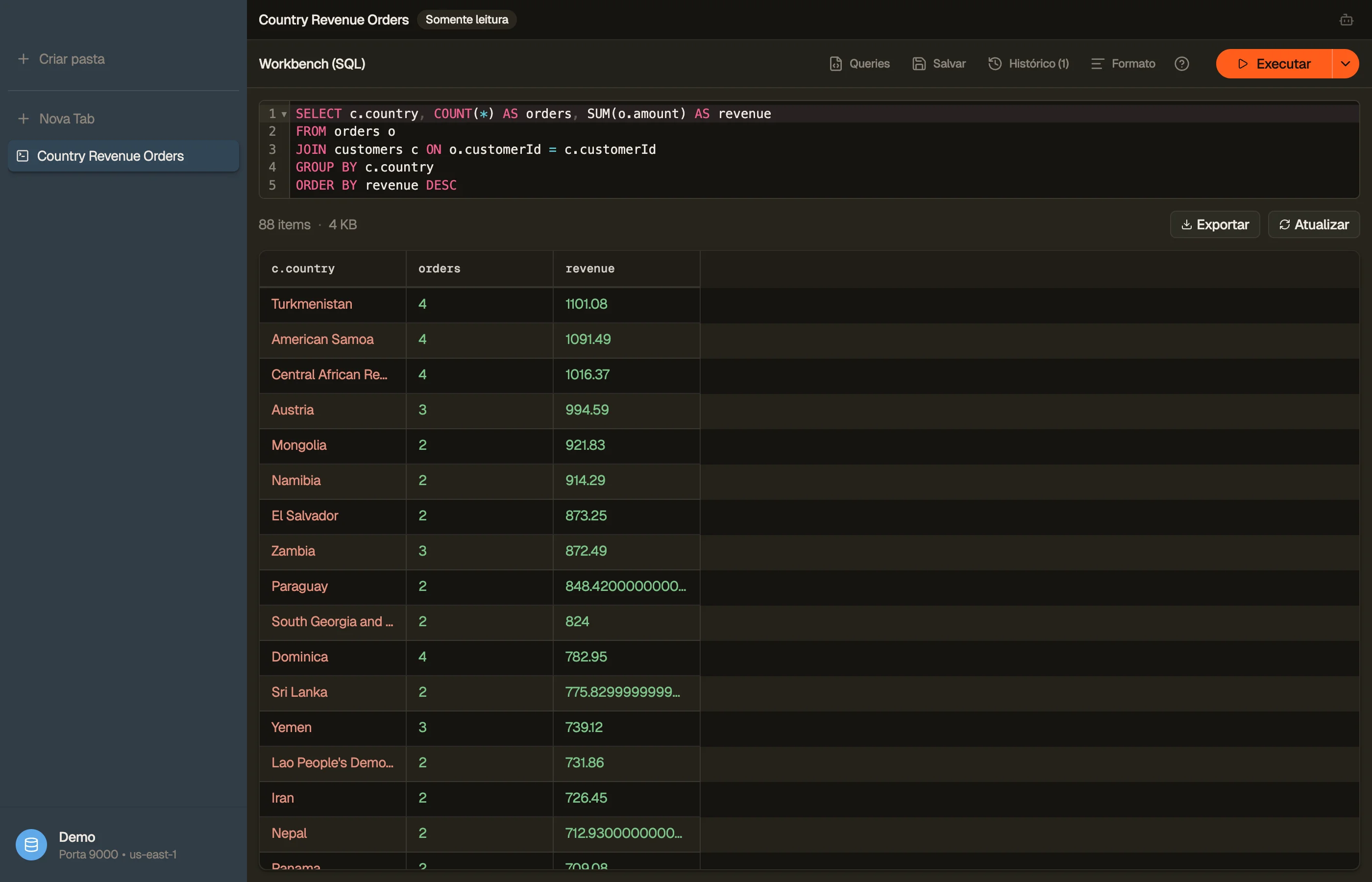Click the assistant icon in title bar

[1346, 20]
